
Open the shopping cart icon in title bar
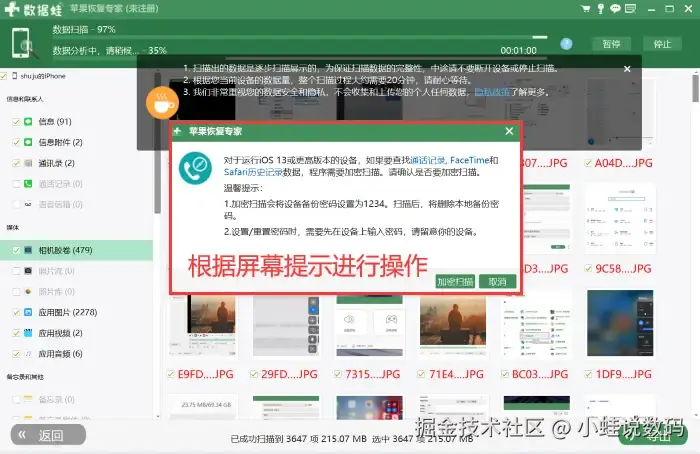[585, 8]
